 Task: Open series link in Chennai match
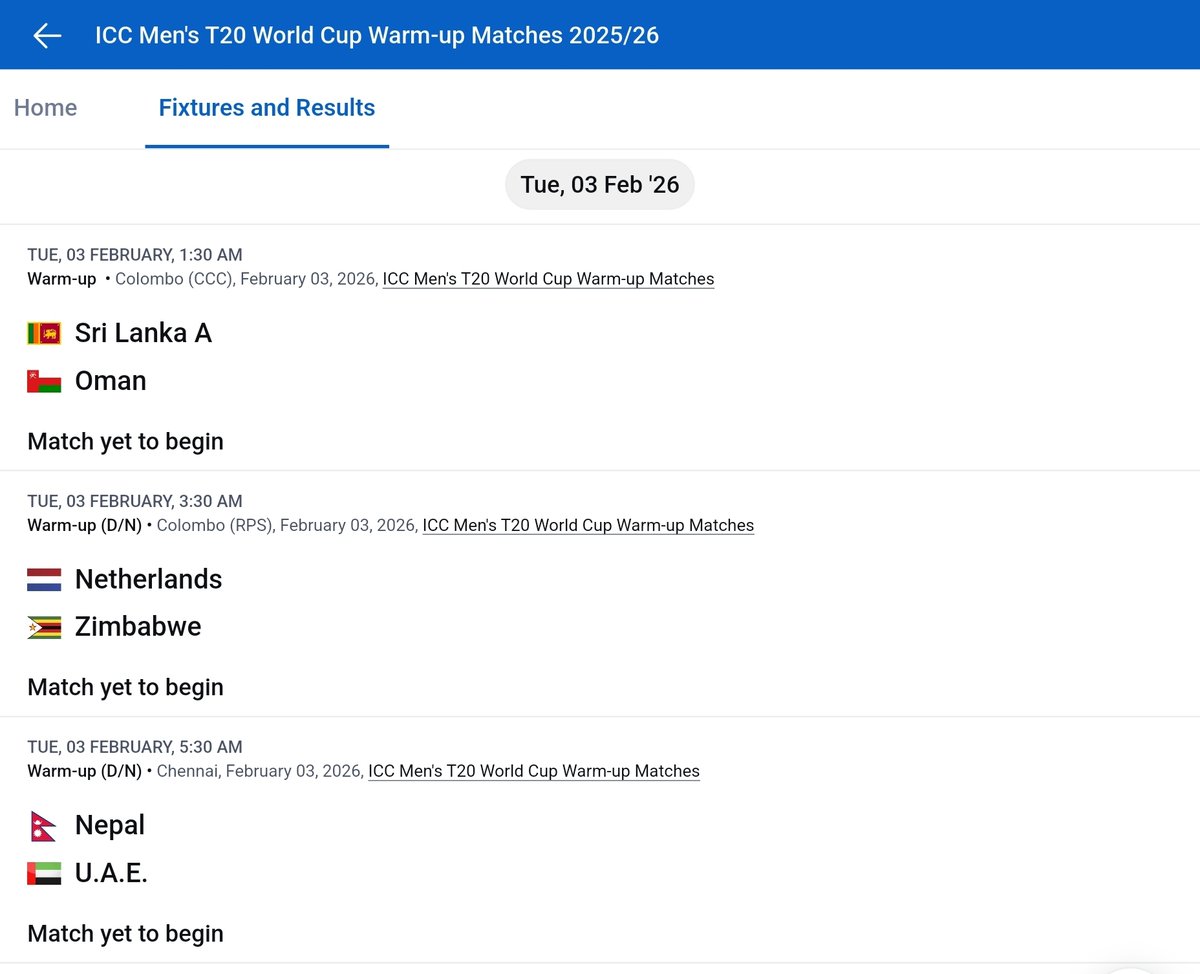point(534,771)
